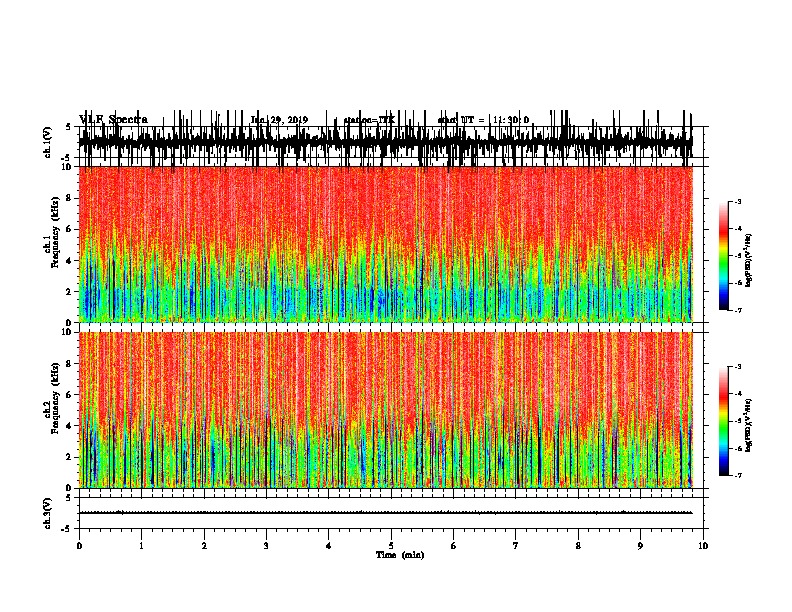Image resolution: width=792 pixels, height=612 pixels.
Task: Click inside the ch.1 spectrogram panel
Action: (x=385, y=244)
